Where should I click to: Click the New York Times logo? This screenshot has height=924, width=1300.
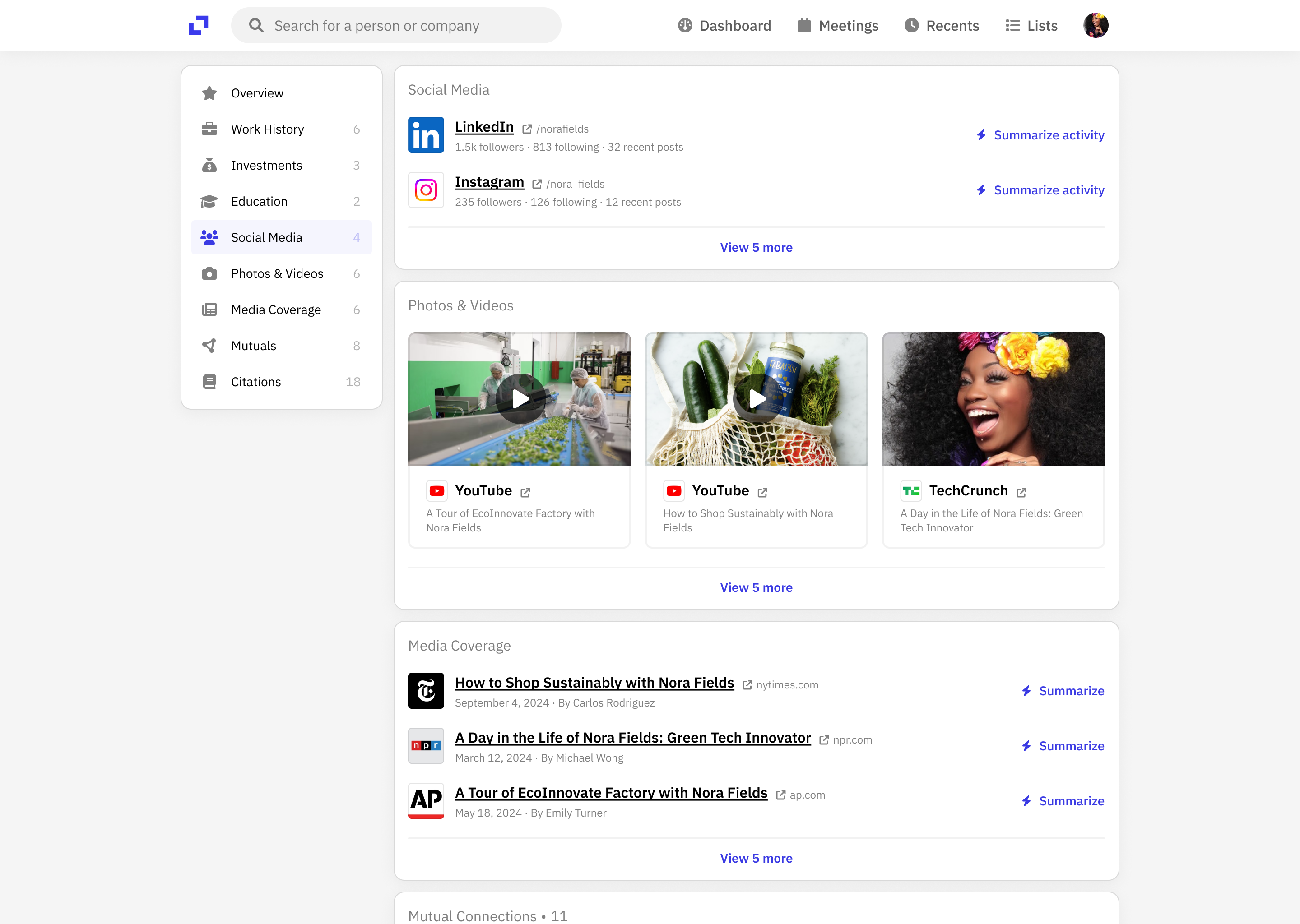click(x=426, y=691)
